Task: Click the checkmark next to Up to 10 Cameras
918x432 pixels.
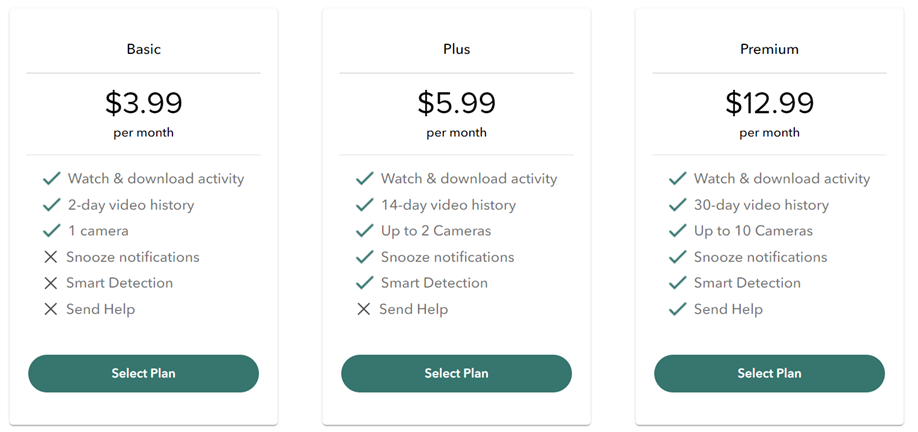Action: [x=678, y=231]
